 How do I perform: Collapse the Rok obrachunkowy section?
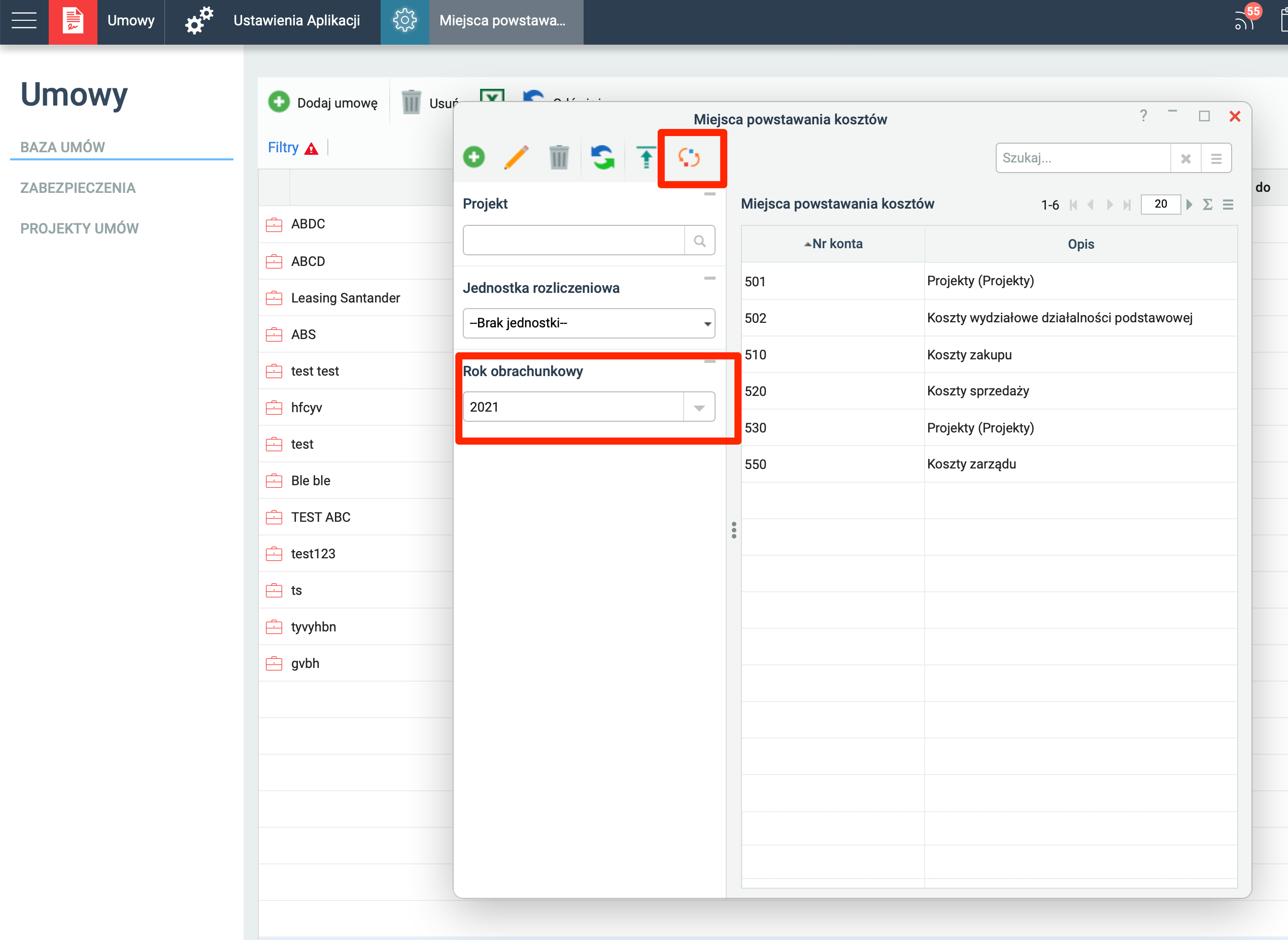tap(709, 361)
